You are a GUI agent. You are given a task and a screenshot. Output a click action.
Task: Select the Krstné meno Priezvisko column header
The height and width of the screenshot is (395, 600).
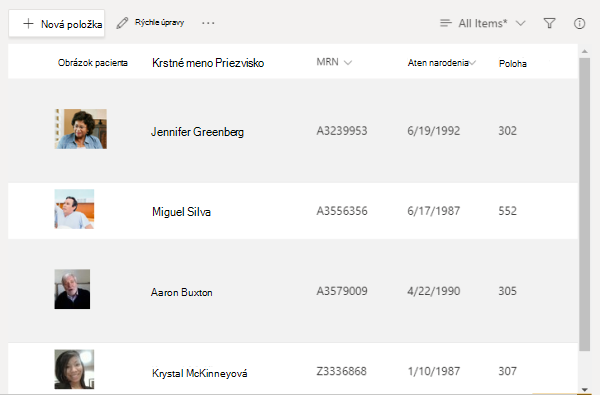pyautogui.click(x=208, y=63)
